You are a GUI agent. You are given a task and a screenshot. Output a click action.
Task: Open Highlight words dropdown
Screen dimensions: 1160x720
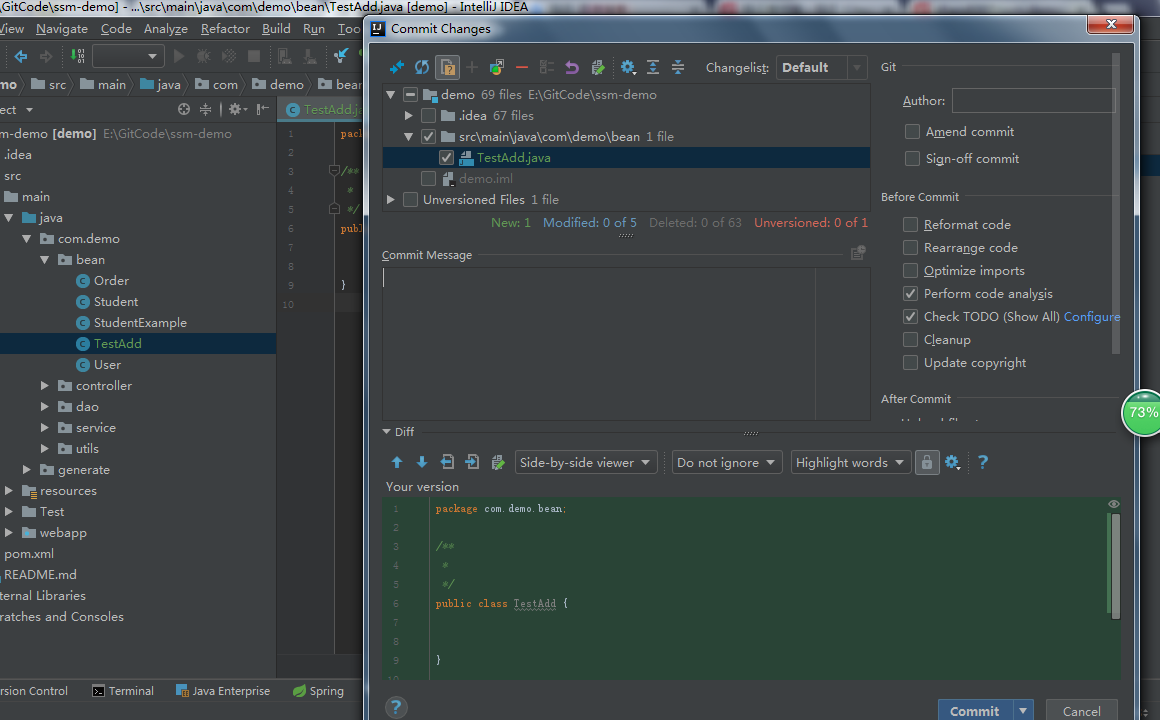[x=850, y=462]
